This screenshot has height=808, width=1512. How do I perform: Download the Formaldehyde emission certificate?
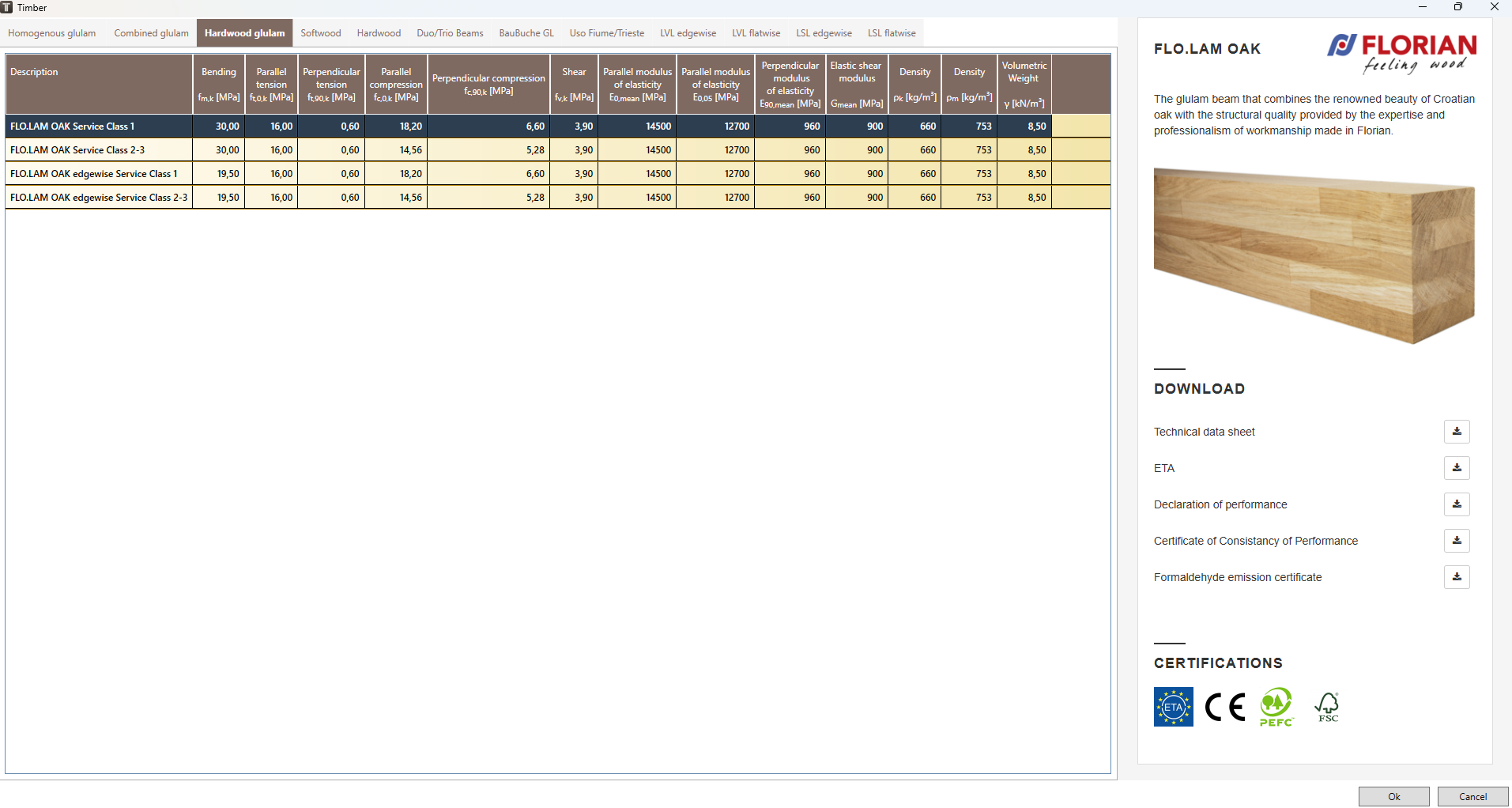pos(1457,577)
